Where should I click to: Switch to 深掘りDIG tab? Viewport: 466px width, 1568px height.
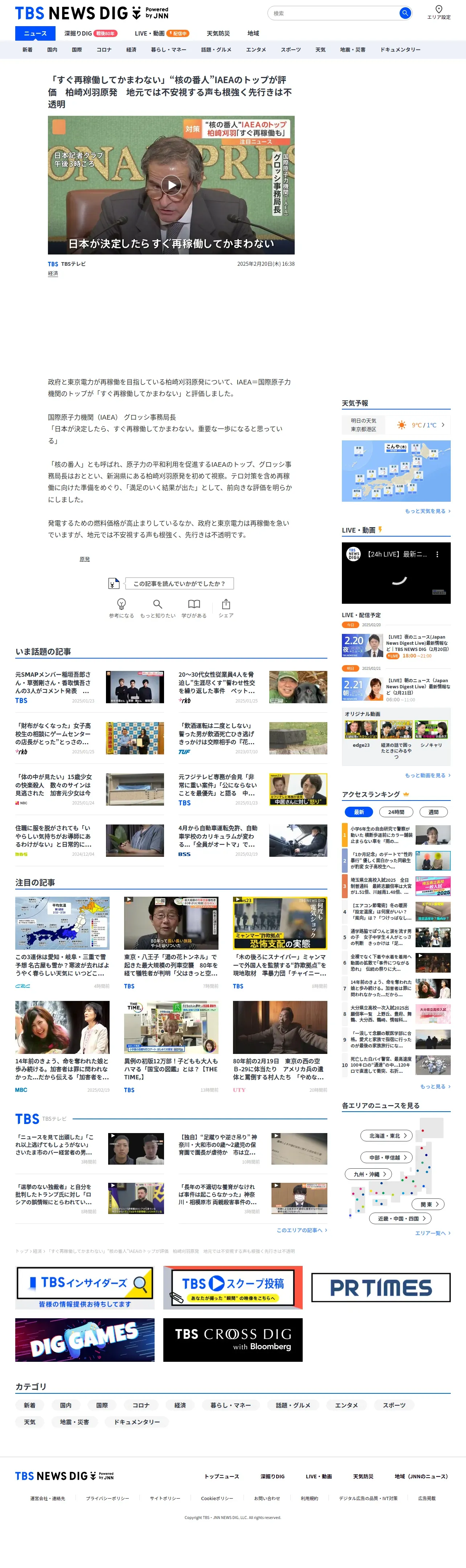coord(90,33)
